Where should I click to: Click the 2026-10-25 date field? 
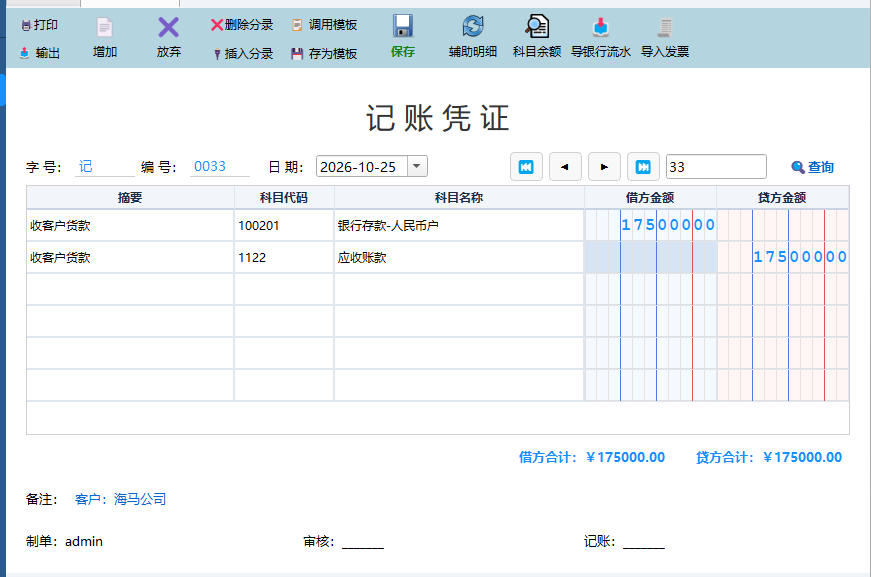pos(362,167)
